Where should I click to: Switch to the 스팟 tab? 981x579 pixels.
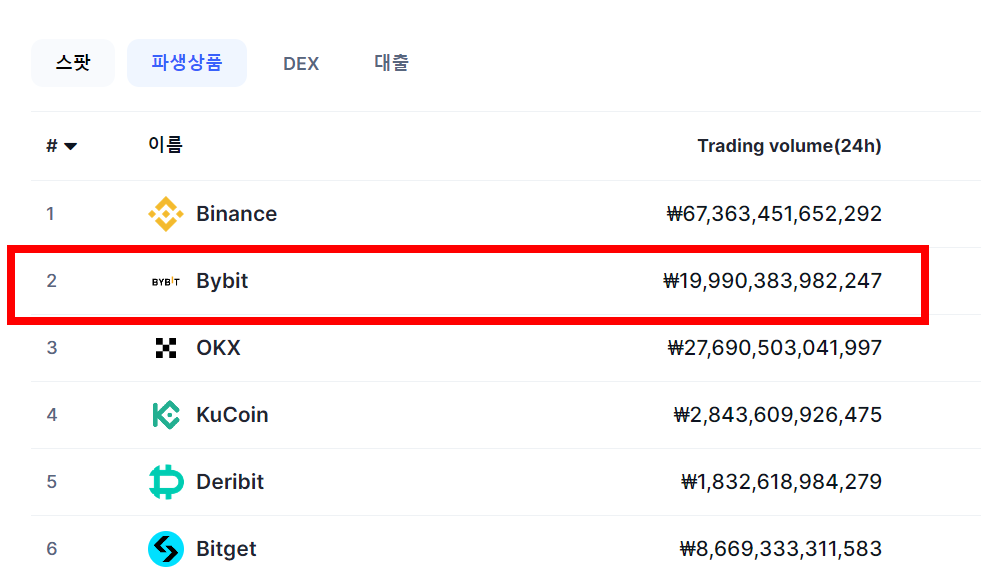pyautogui.click(x=73, y=63)
